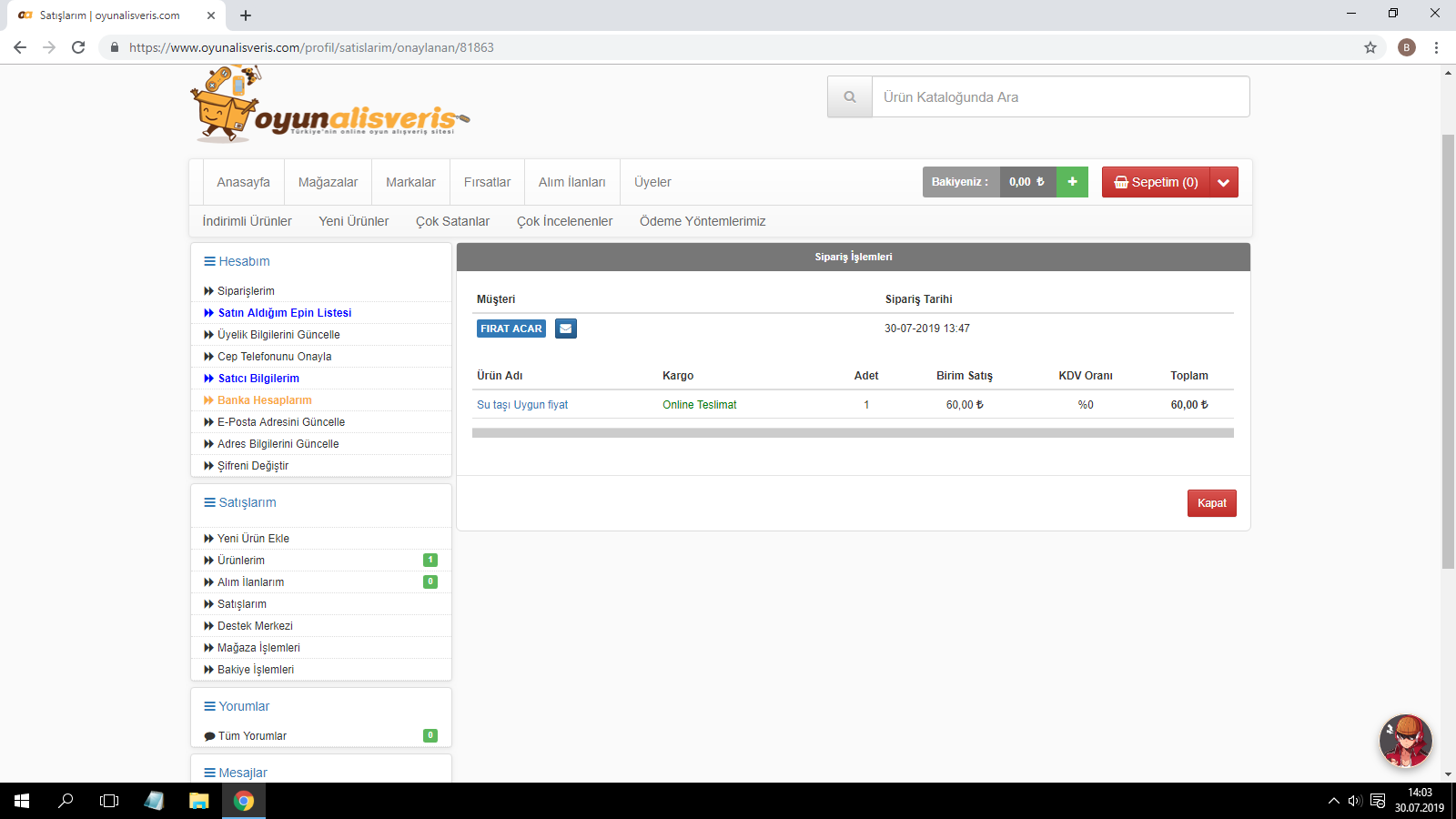The width and height of the screenshot is (1456, 819).
Task: Select Banka Hesaplarım in sidebar
Action: click(x=264, y=400)
